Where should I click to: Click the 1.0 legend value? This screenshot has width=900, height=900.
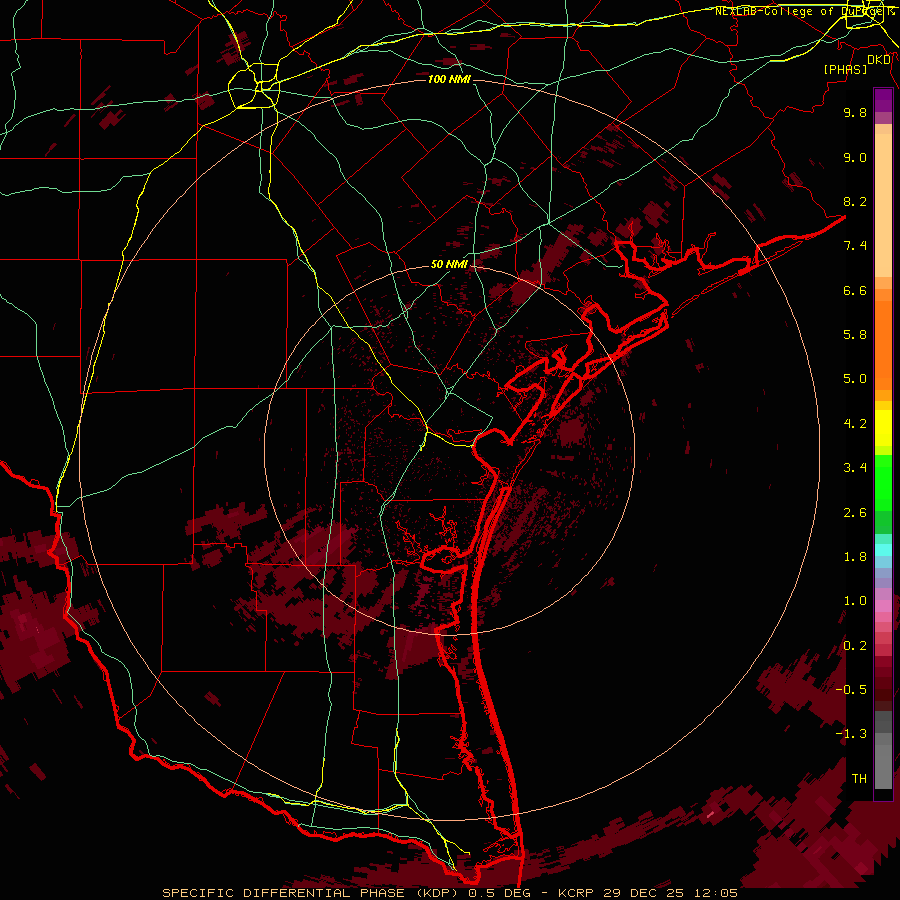855,601
